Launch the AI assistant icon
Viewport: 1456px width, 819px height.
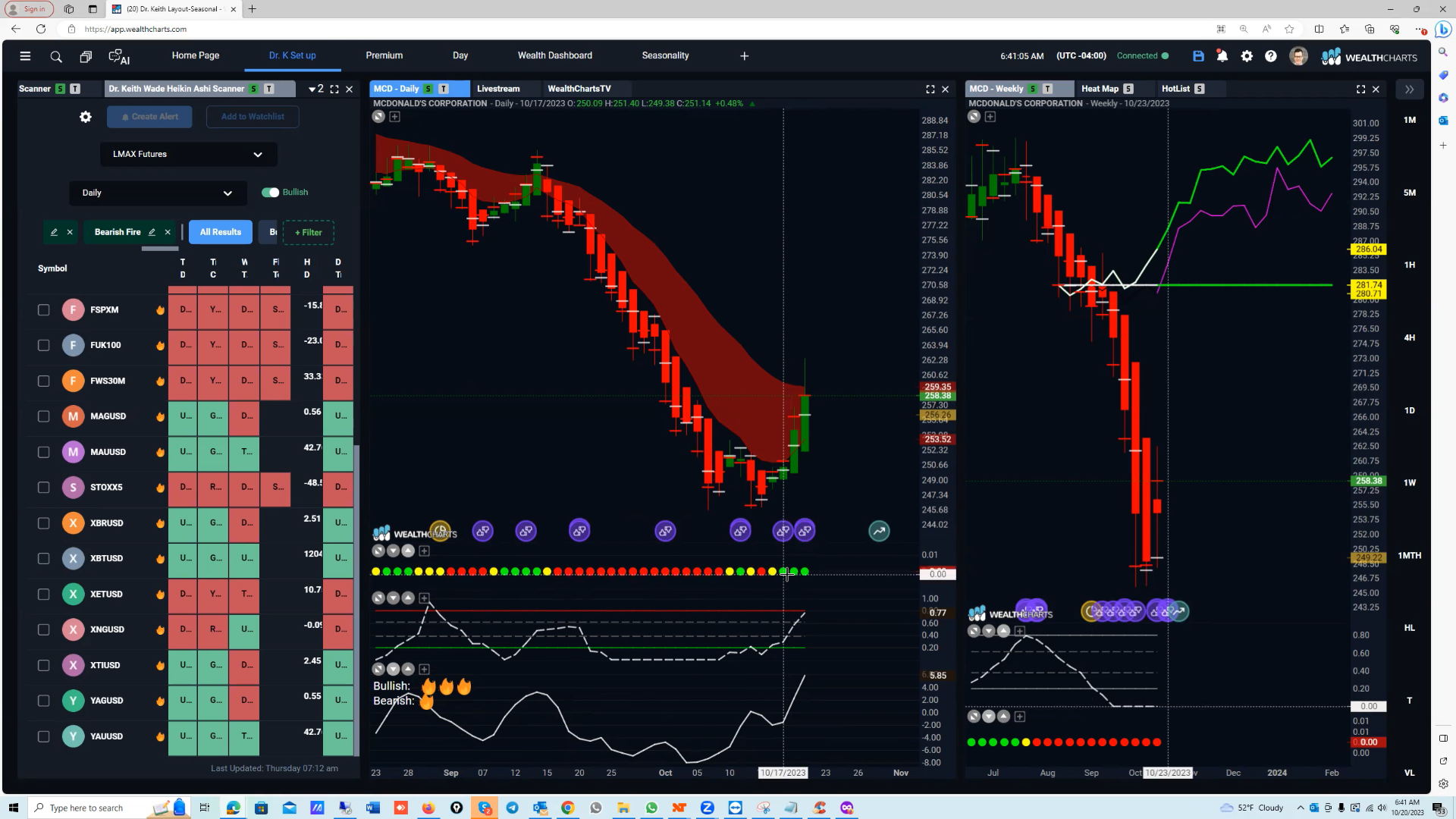pyautogui.click(x=119, y=56)
